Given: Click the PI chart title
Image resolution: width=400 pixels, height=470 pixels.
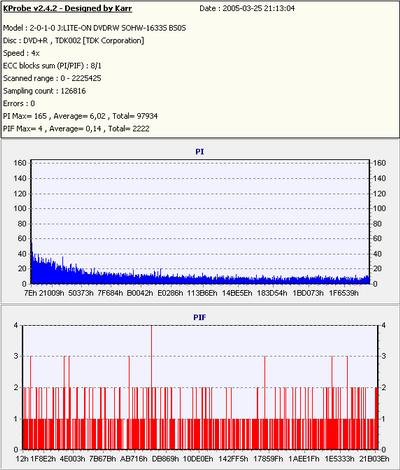Looking at the screenshot, I should [200, 152].
